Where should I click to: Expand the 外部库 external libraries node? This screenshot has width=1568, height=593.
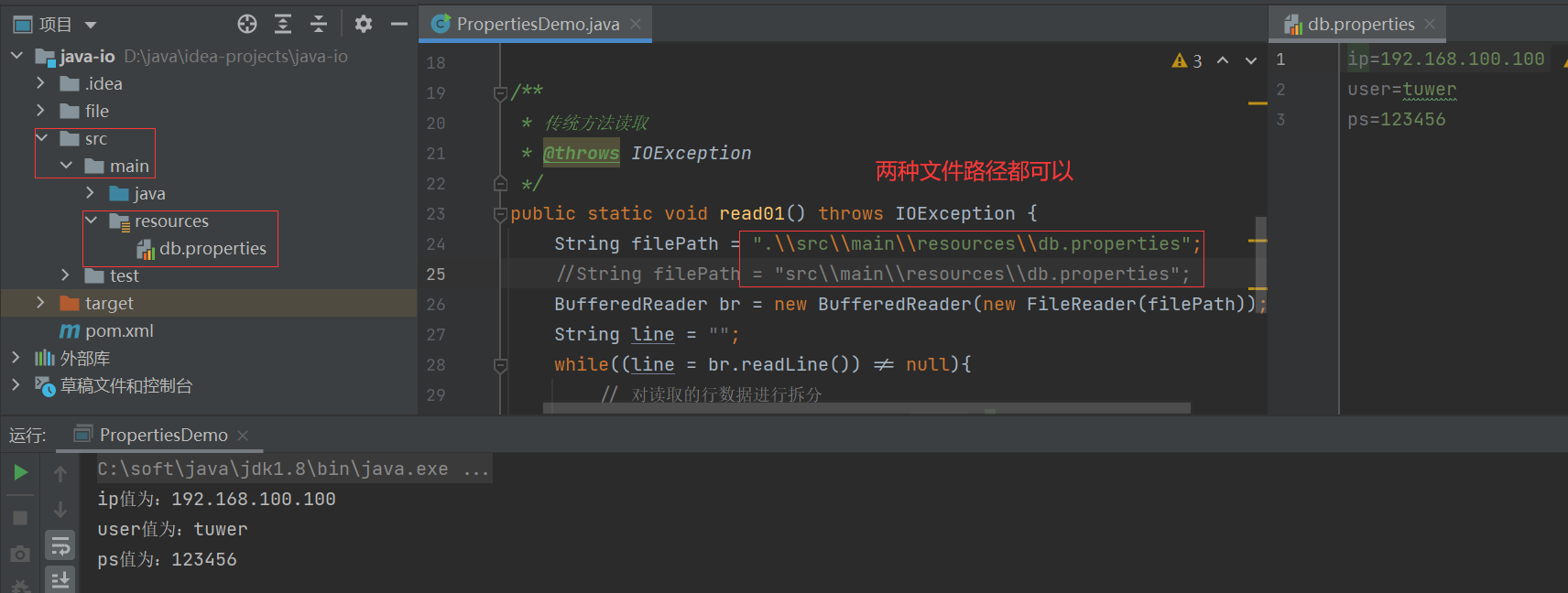(x=16, y=358)
